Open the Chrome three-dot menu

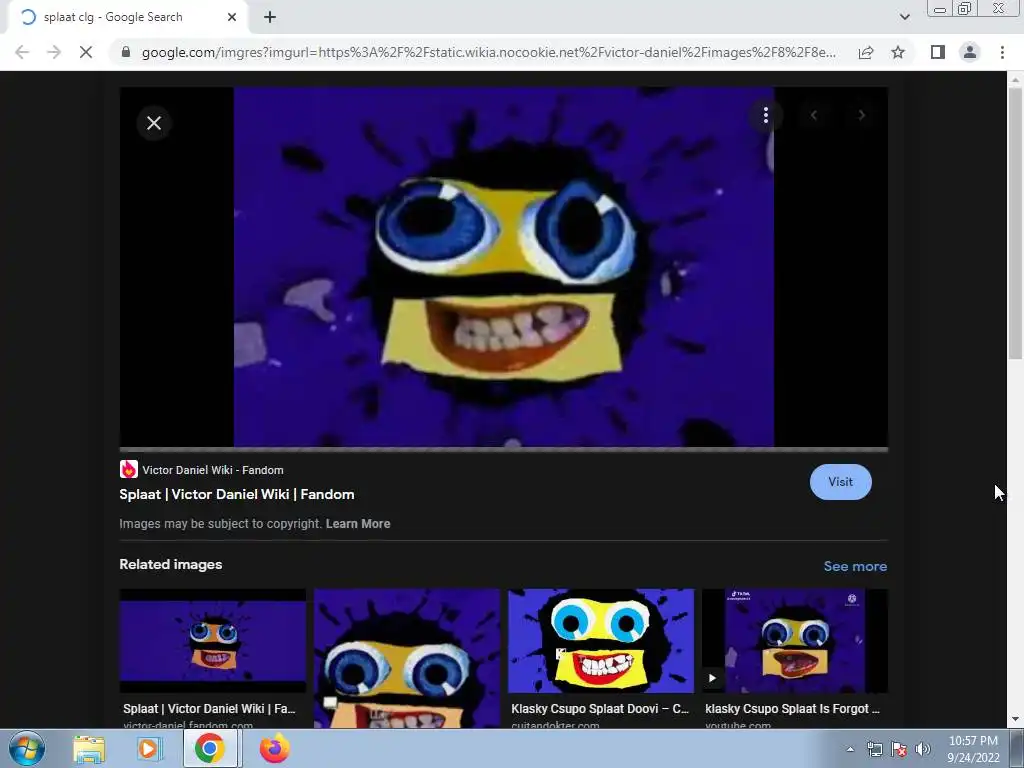coord(1002,52)
